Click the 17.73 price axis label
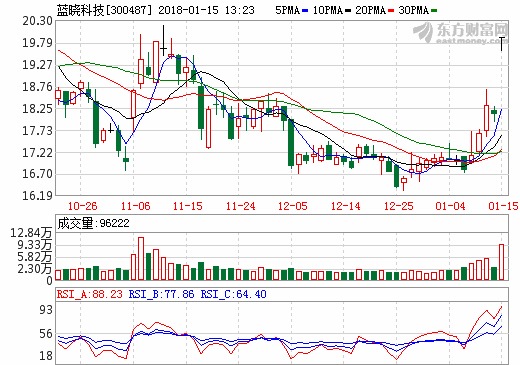This screenshot has height=365, width=520. click(38, 131)
